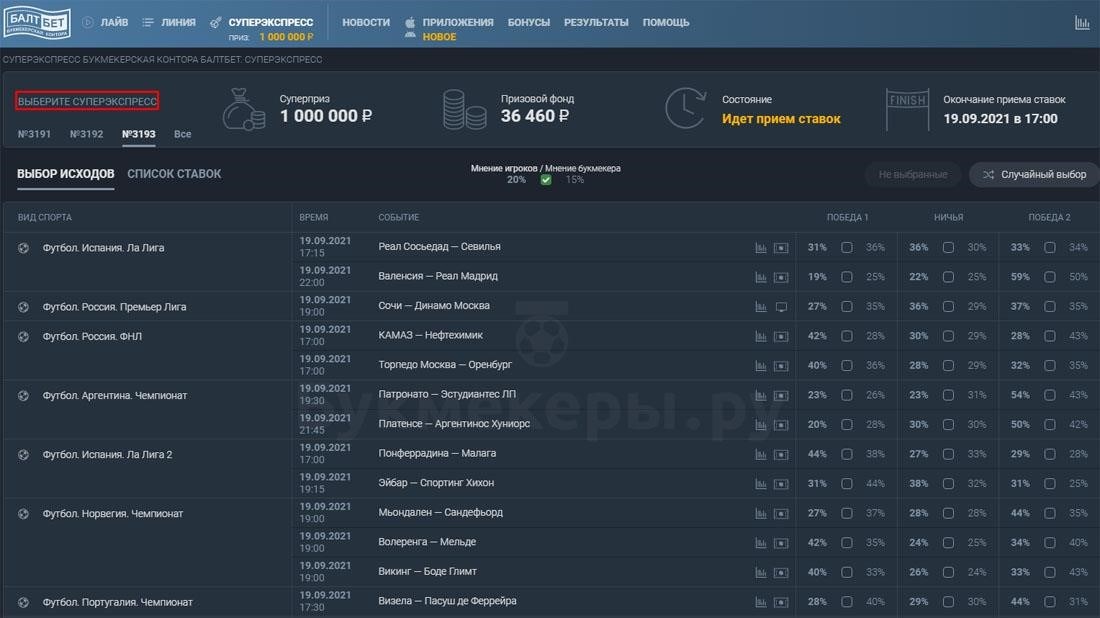Go to Новости
The width and height of the screenshot is (1100, 618).
pyautogui.click(x=365, y=22)
